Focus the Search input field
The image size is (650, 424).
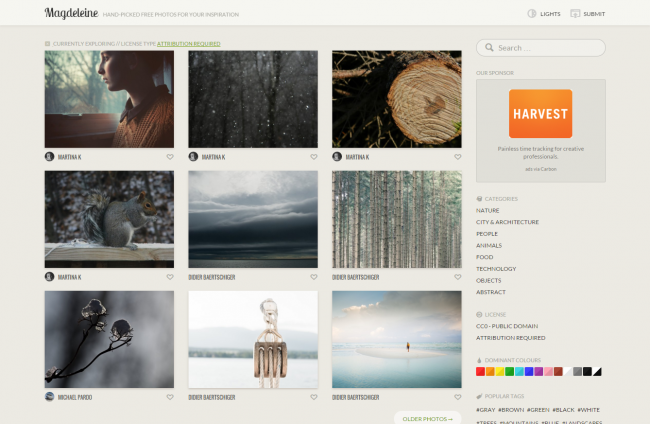[541, 48]
